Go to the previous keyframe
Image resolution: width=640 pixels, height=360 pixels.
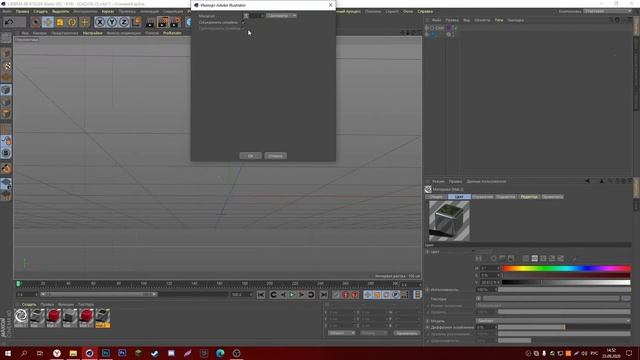point(273,294)
